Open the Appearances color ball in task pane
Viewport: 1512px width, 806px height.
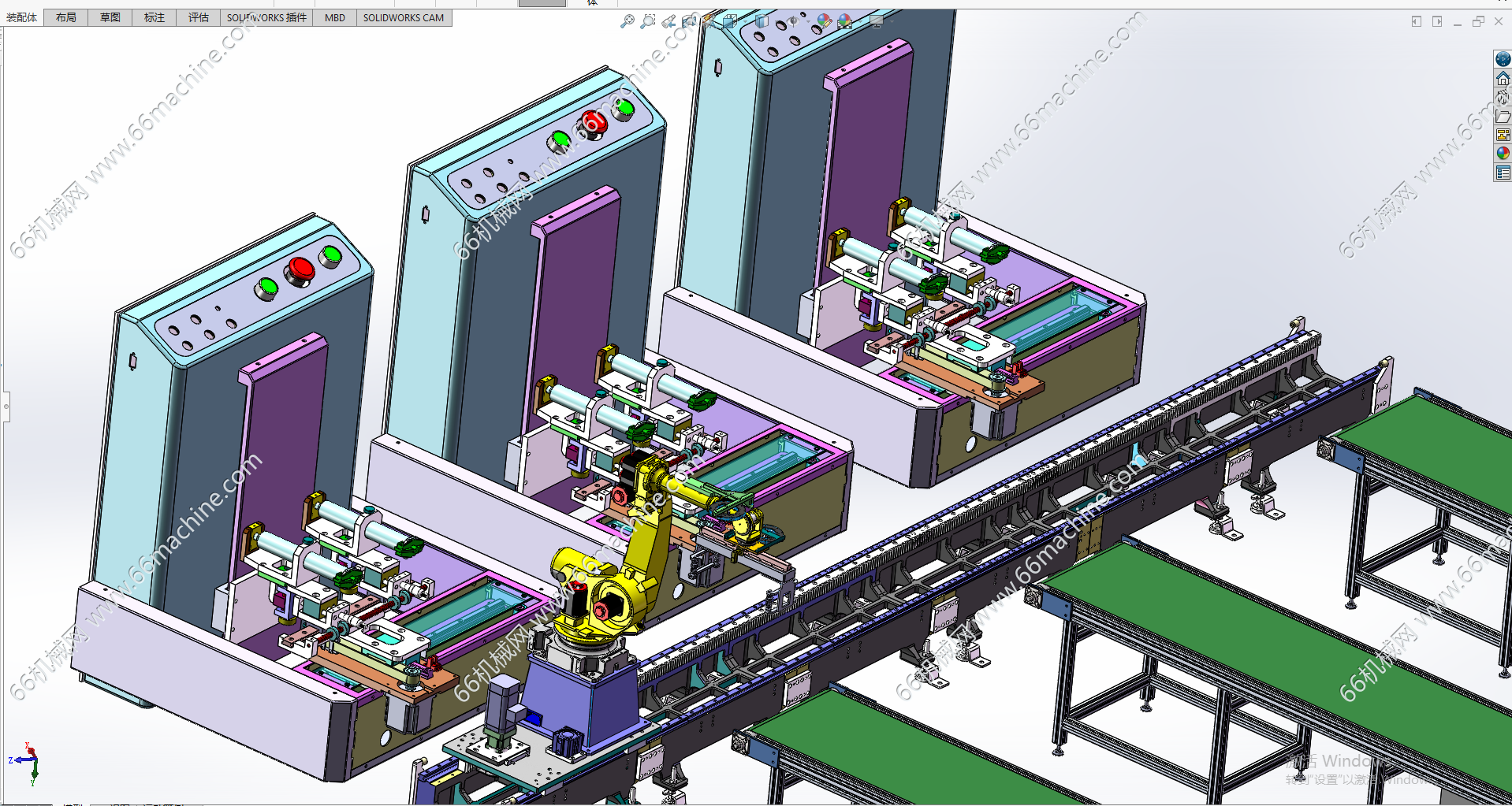[x=1503, y=154]
